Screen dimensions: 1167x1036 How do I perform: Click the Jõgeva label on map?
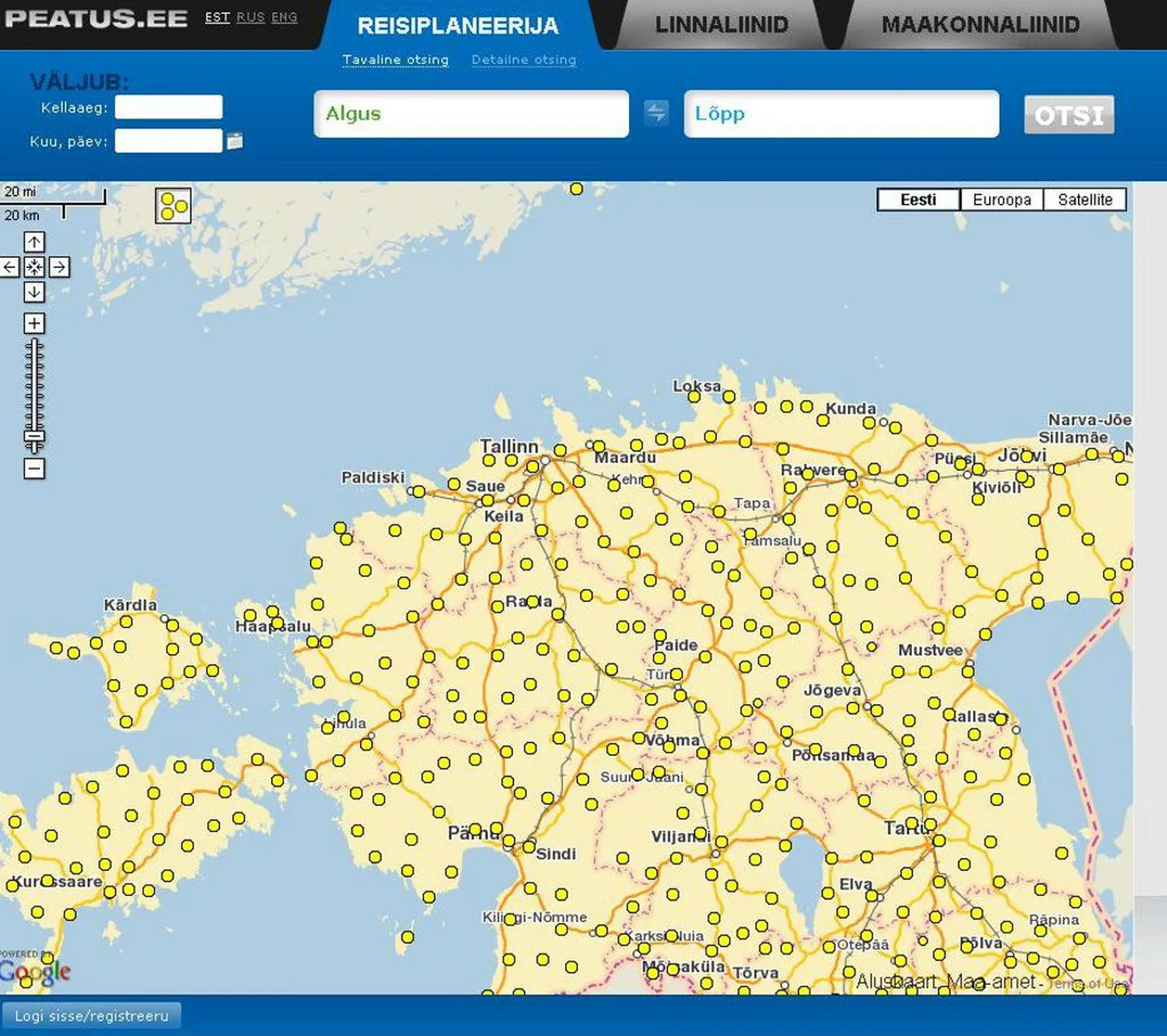832,690
